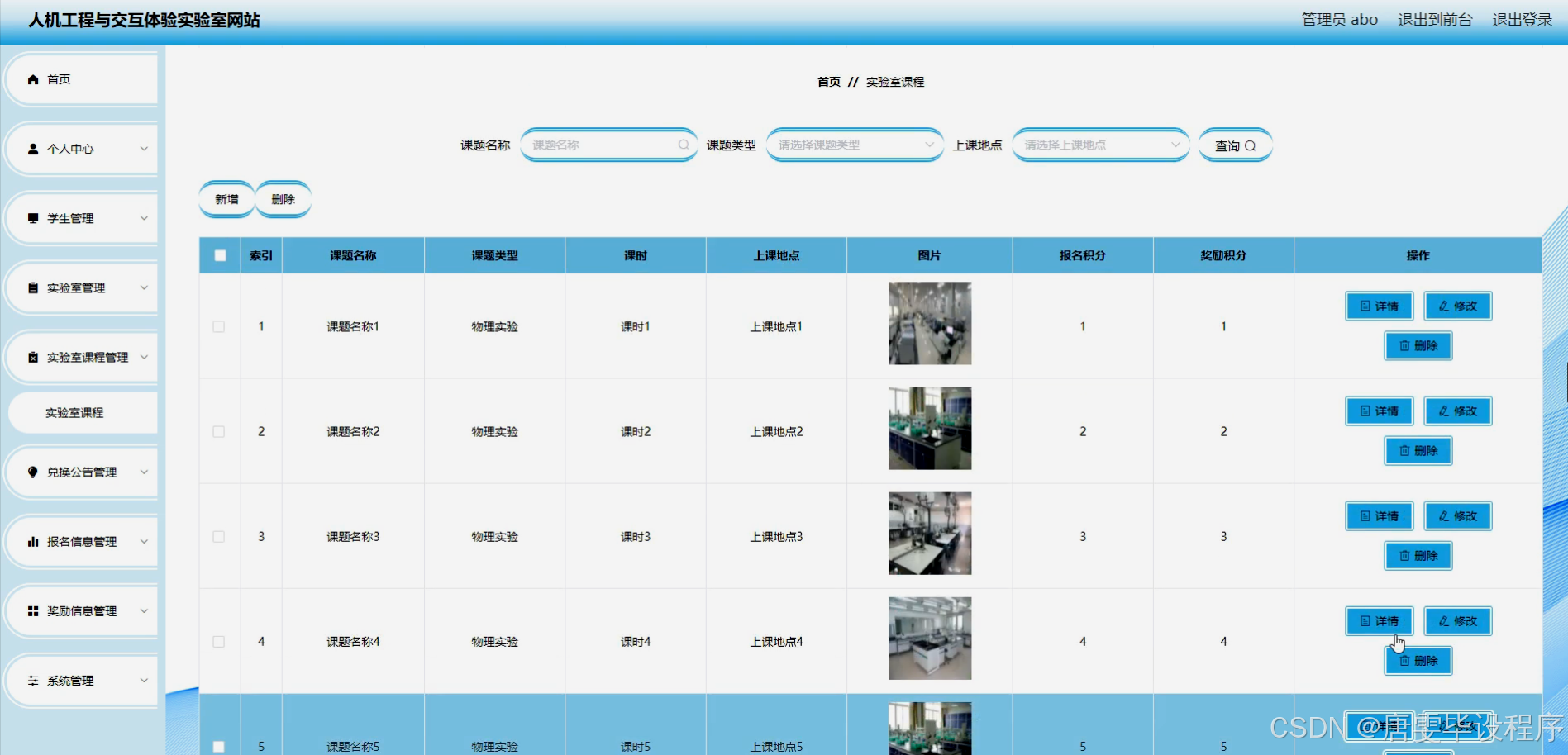Expand 报名信息管理 chevron in sidebar

tap(144, 541)
